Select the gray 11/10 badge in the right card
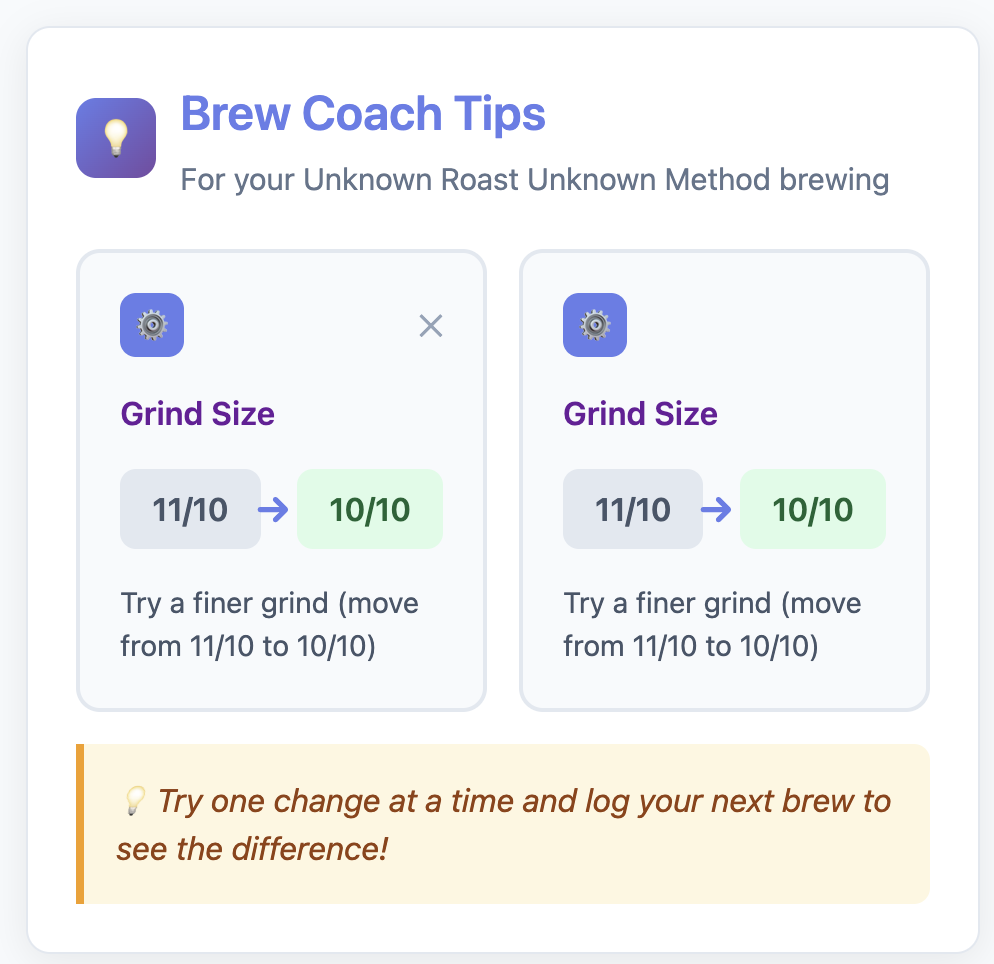The height and width of the screenshot is (964, 994). pos(633,510)
